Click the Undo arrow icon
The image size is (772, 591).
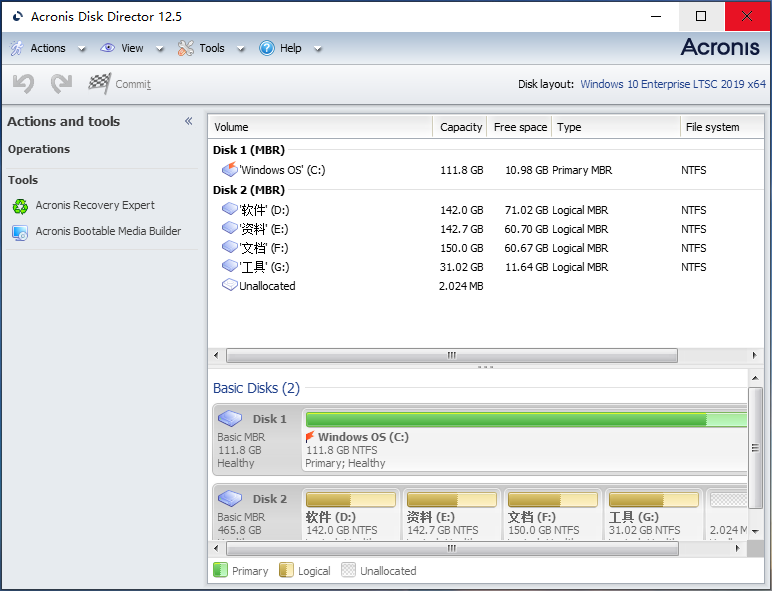tap(23, 84)
